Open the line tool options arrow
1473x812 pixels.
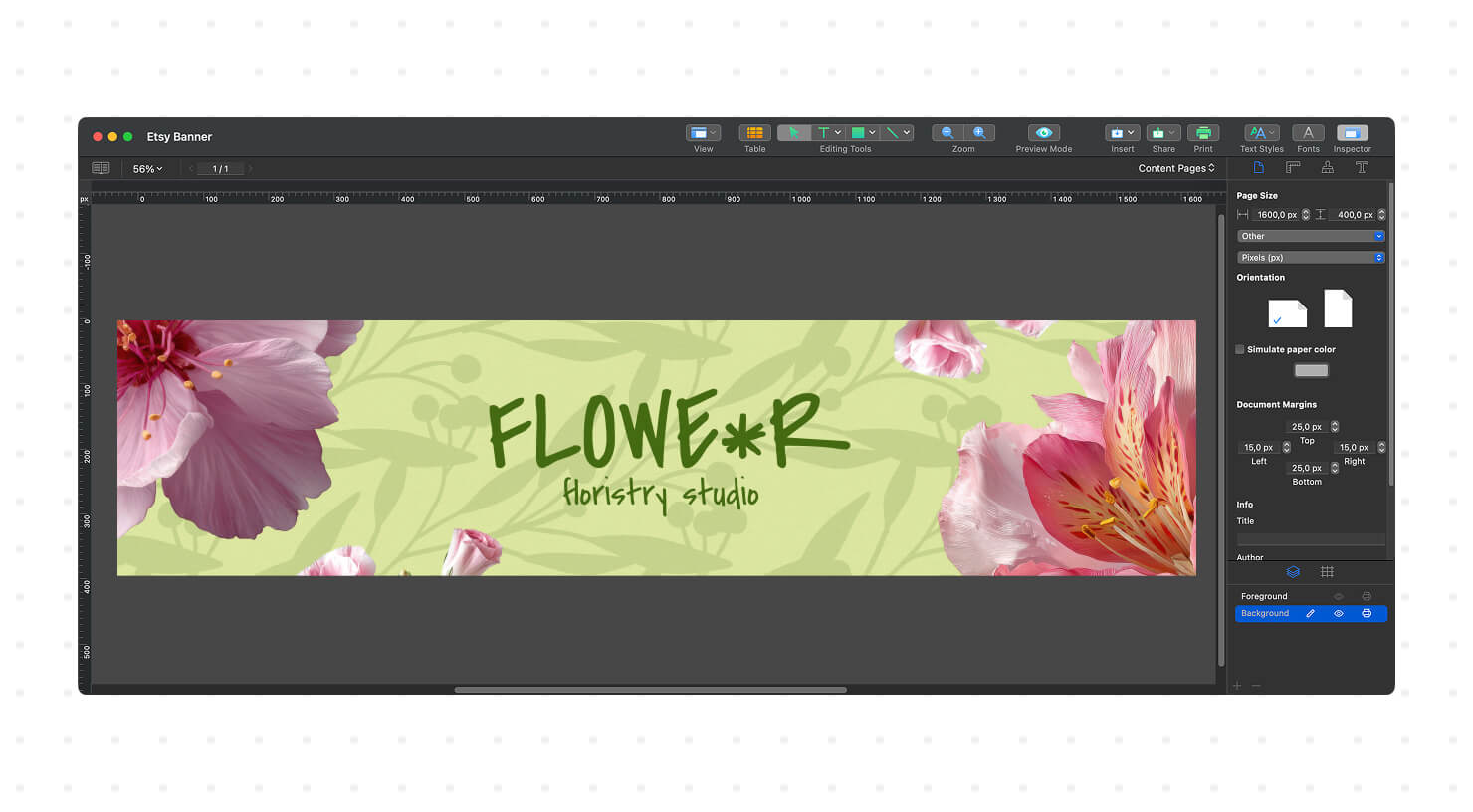pyautogui.click(x=907, y=133)
